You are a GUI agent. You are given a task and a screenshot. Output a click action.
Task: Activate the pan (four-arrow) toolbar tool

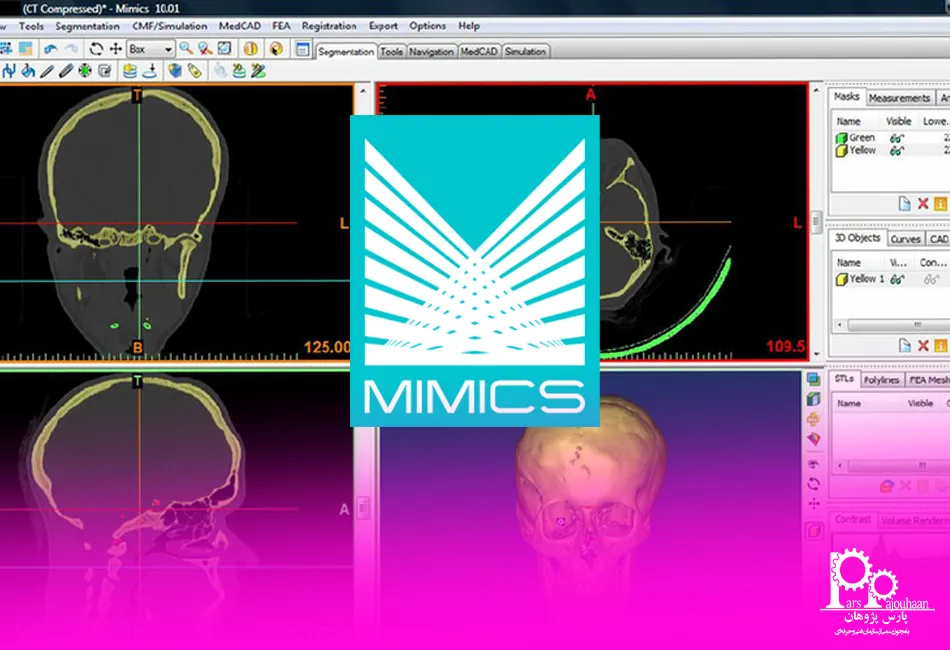click(x=115, y=48)
